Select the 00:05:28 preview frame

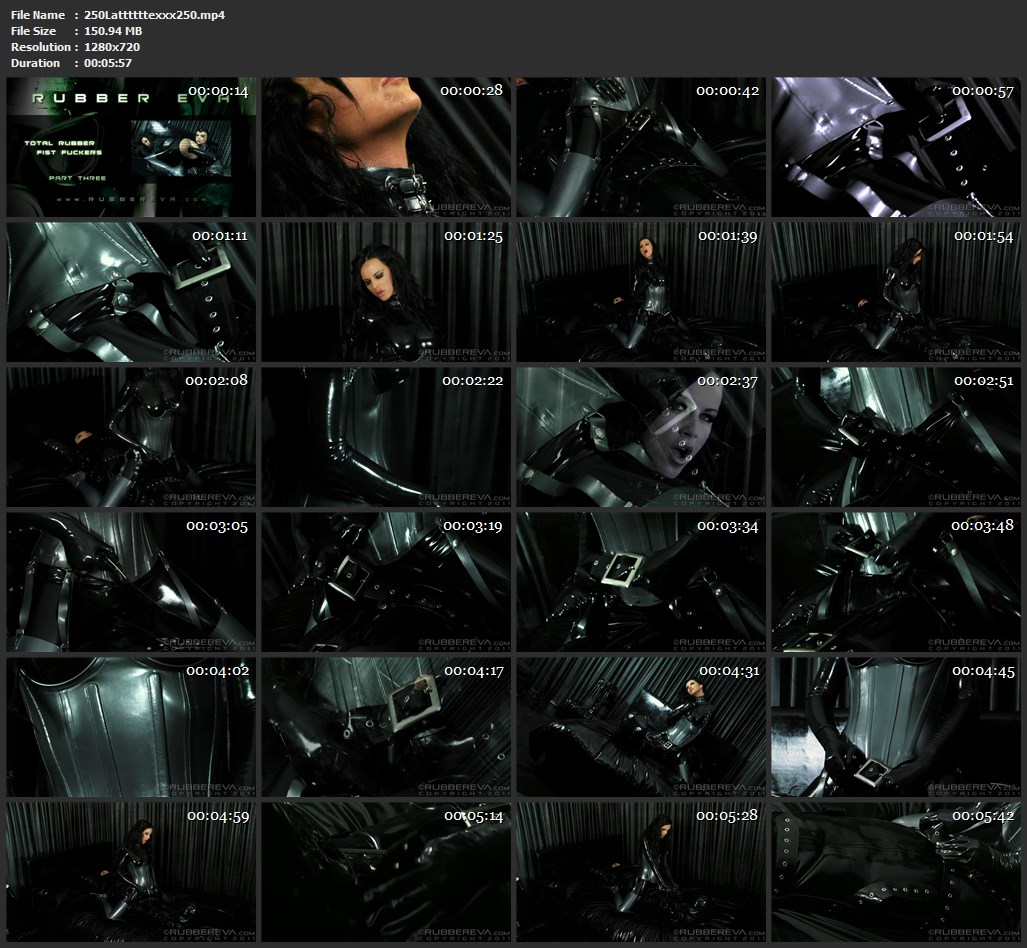pos(641,872)
